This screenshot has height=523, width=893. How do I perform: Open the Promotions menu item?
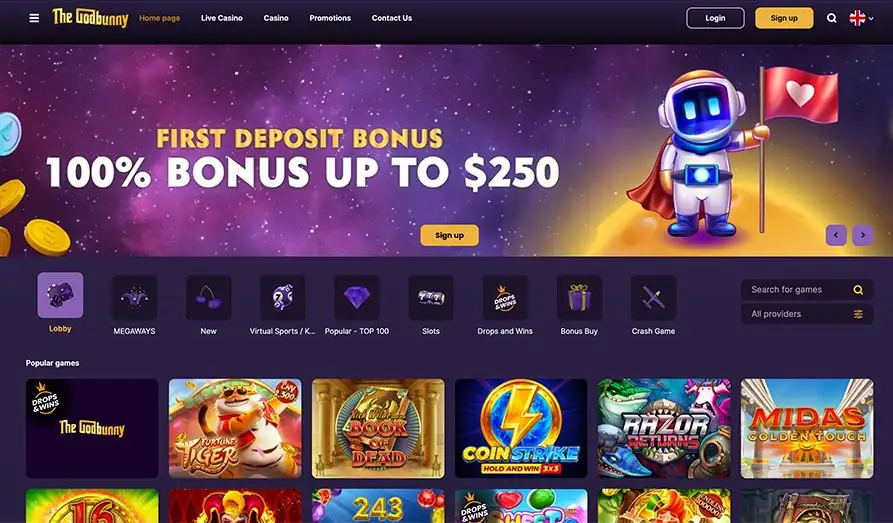point(330,18)
